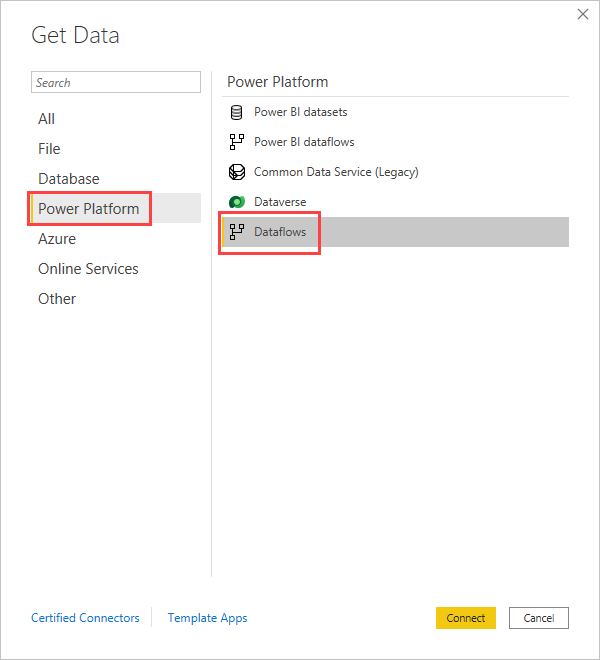600x660 pixels.
Task: Close the Get Data dialog
Action: point(583,14)
